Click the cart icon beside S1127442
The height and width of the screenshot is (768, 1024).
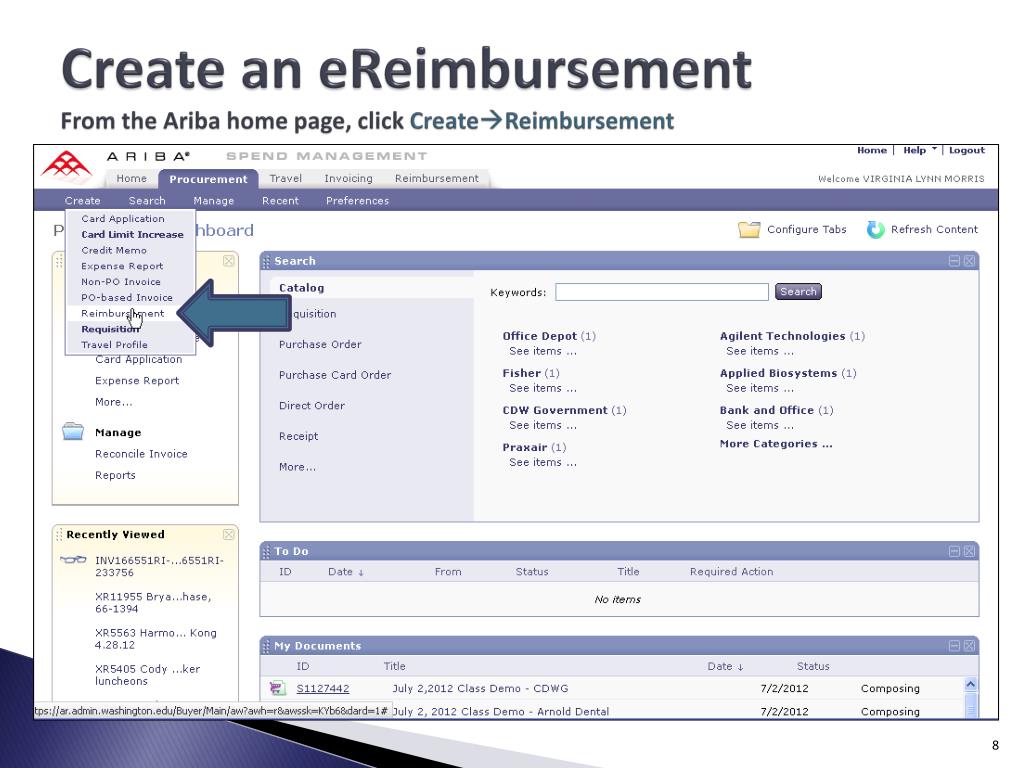tap(278, 688)
